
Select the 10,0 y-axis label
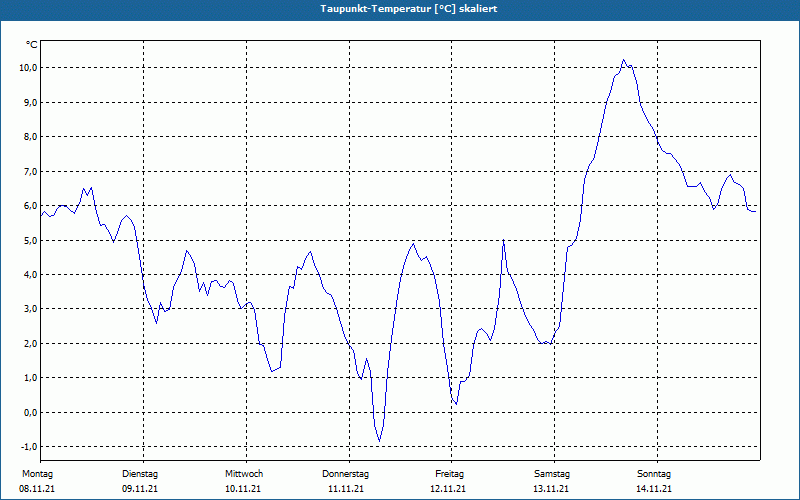click(x=28, y=68)
